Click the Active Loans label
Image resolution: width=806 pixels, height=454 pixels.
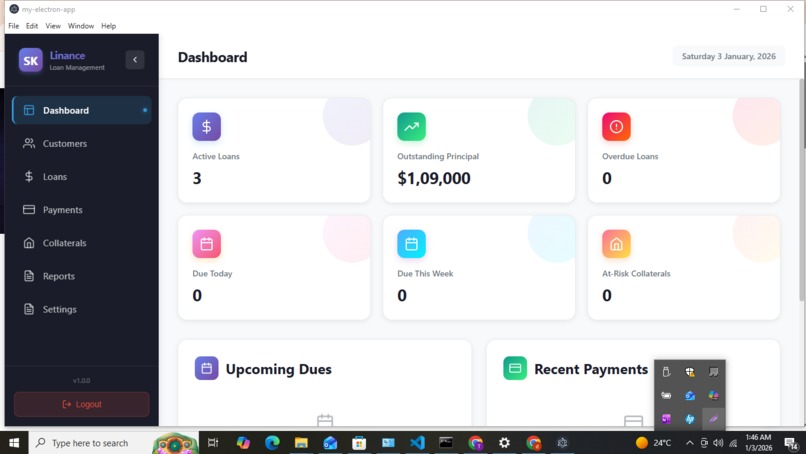[x=216, y=156]
